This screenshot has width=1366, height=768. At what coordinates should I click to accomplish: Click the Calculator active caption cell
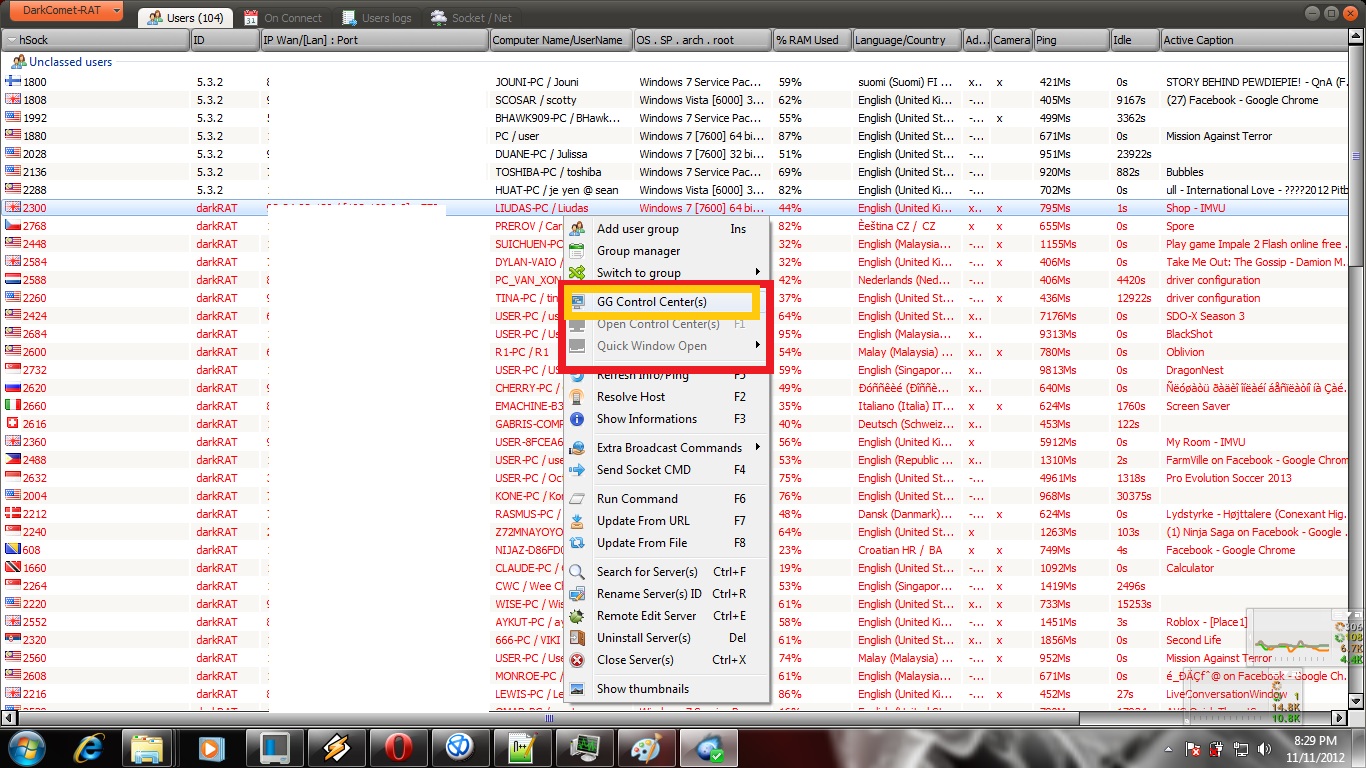tap(1190, 568)
